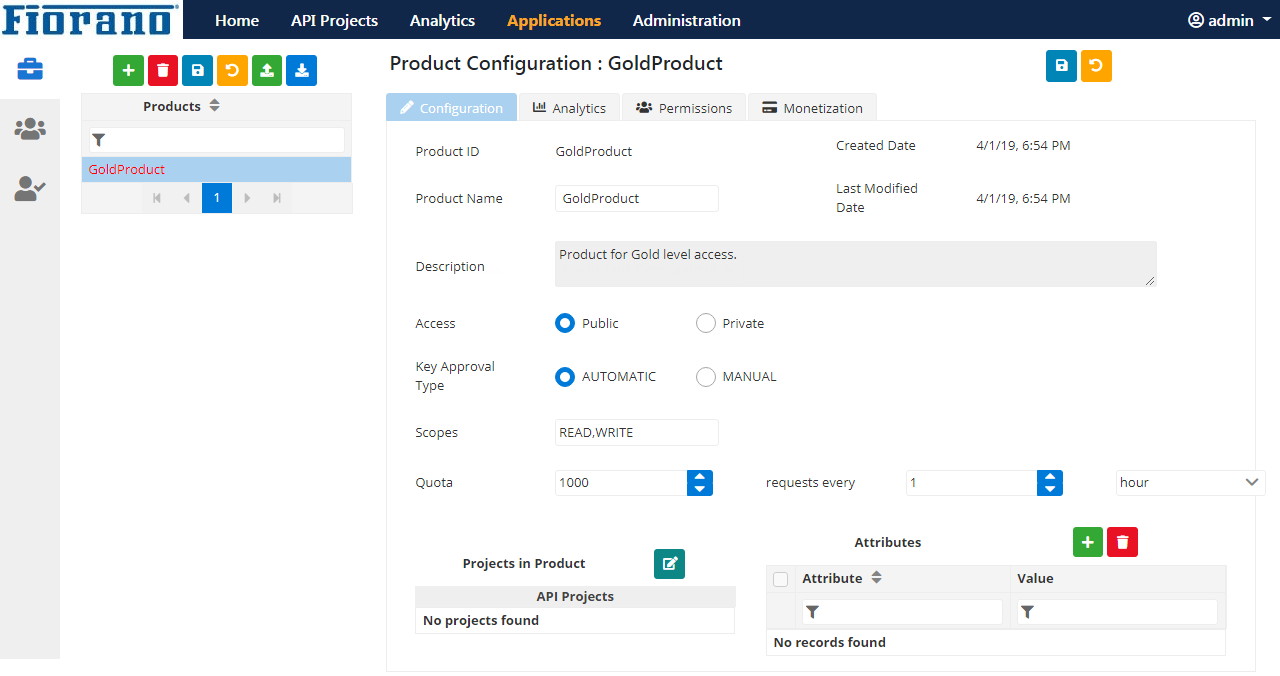Click page 1 in Products pagination

(x=217, y=198)
